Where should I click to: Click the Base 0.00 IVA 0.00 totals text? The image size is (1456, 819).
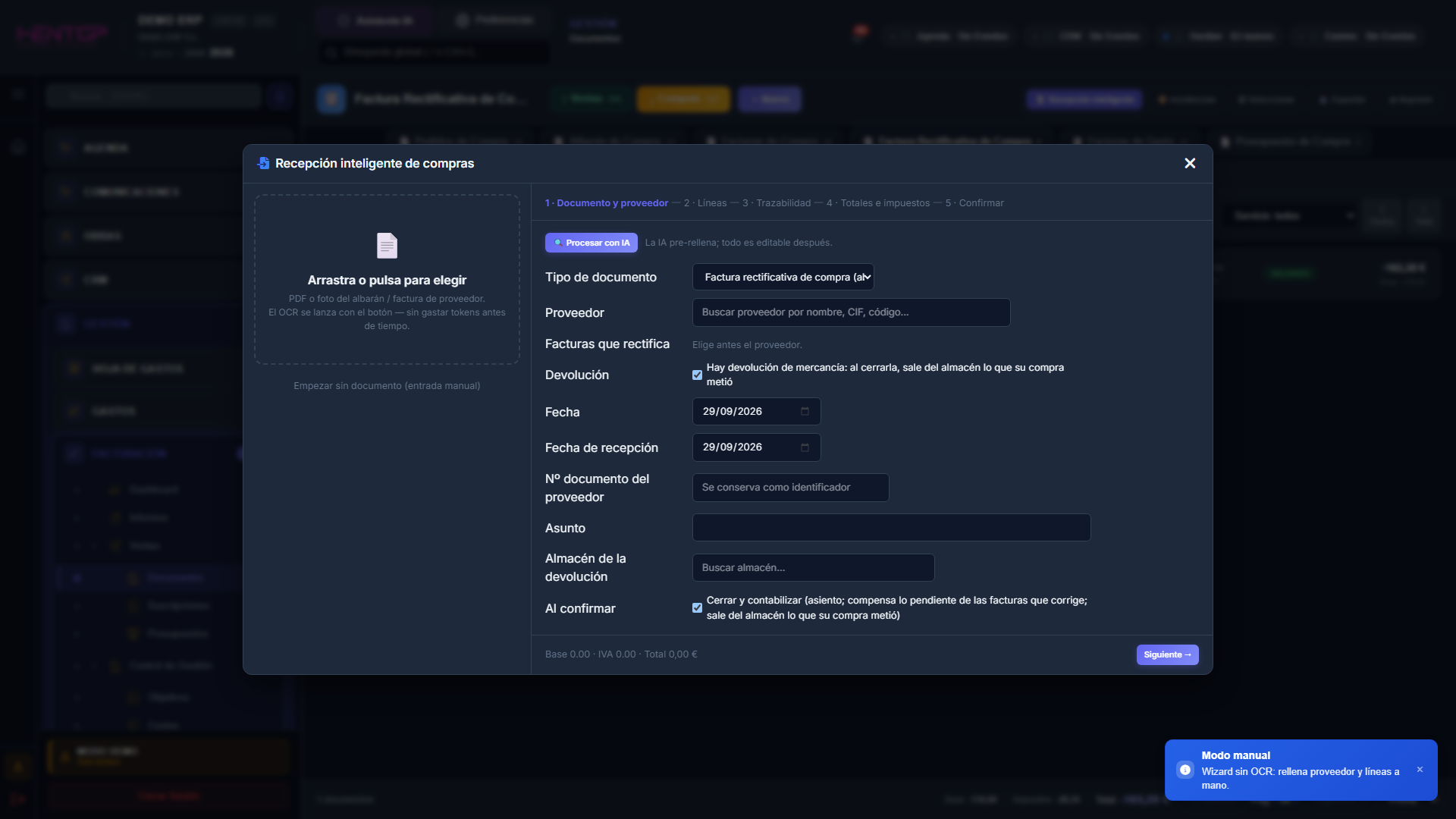point(621,654)
